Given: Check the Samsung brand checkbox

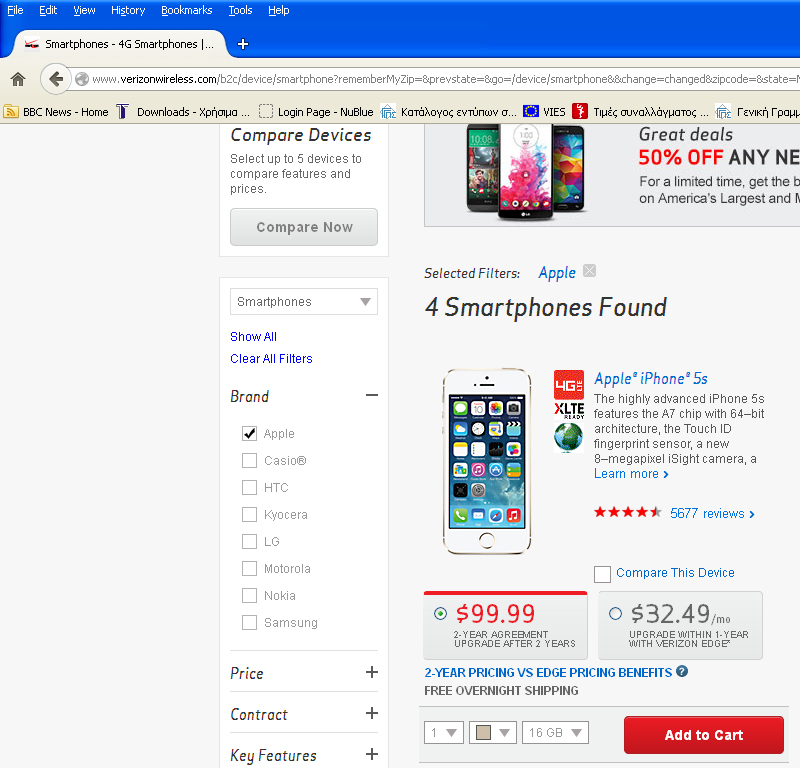Looking at the screenshot, I should [249, 623].
